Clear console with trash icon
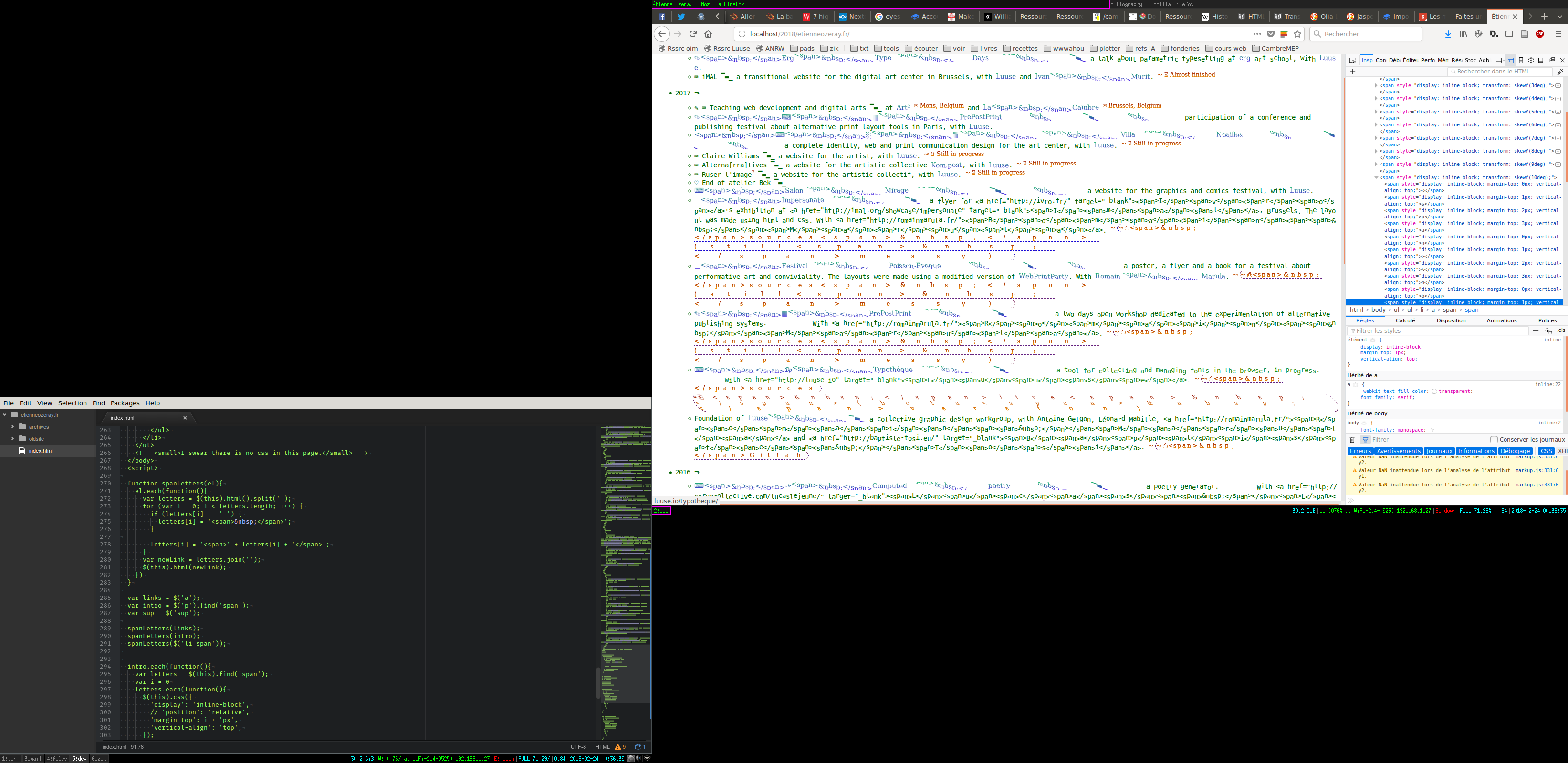Image resolution: width=1568 pixels, height=763 pixels. click(x=1352, y=439)
